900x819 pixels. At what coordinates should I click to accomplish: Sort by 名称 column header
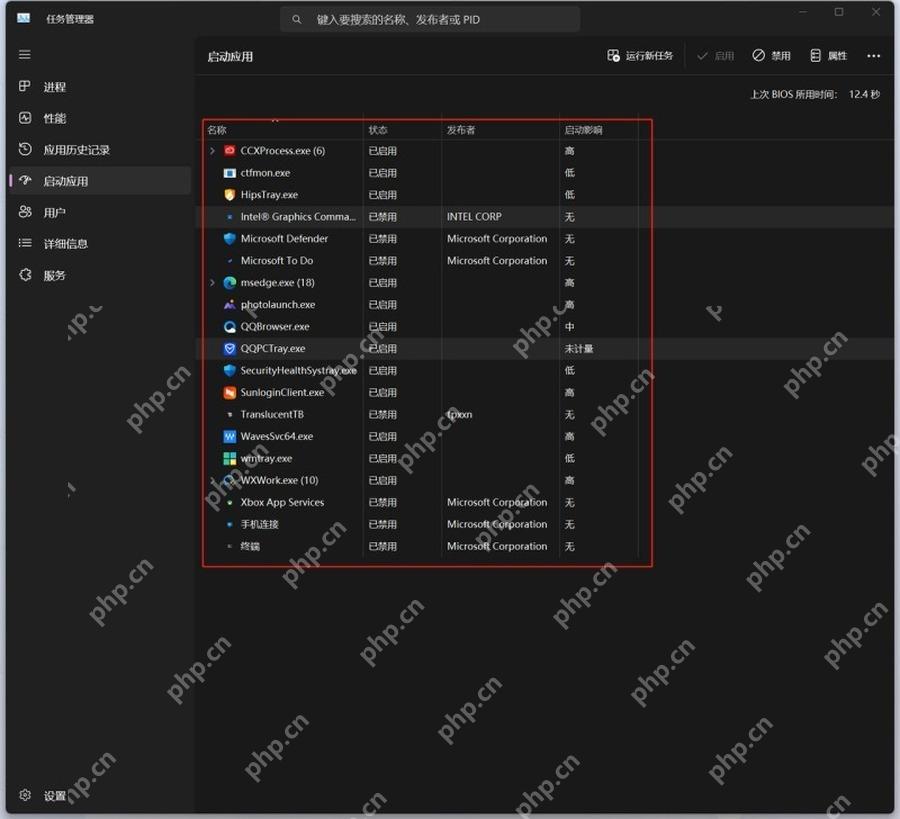[217, 130]
